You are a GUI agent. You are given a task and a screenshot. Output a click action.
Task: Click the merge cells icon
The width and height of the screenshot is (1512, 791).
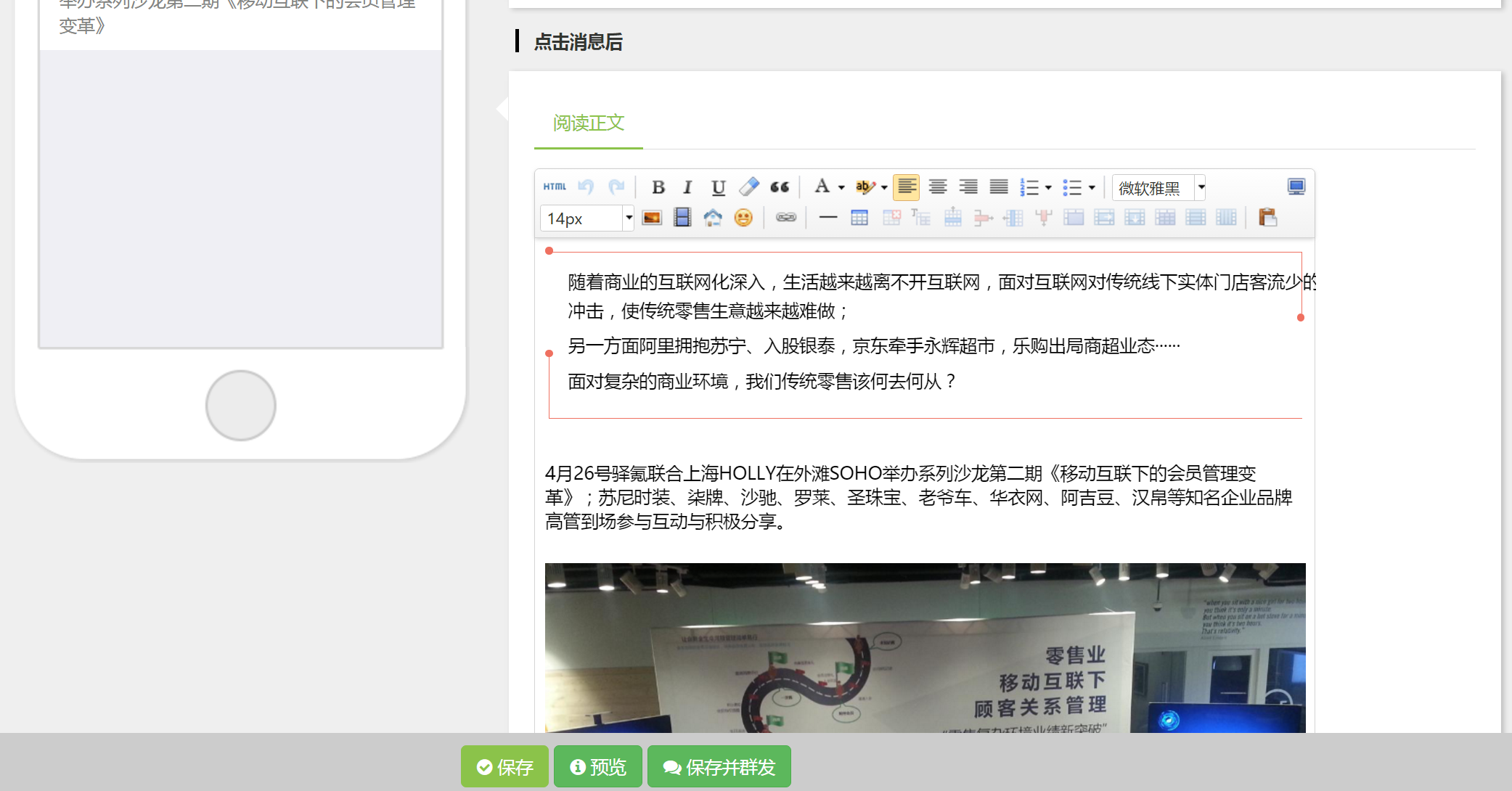(1074, 218)
